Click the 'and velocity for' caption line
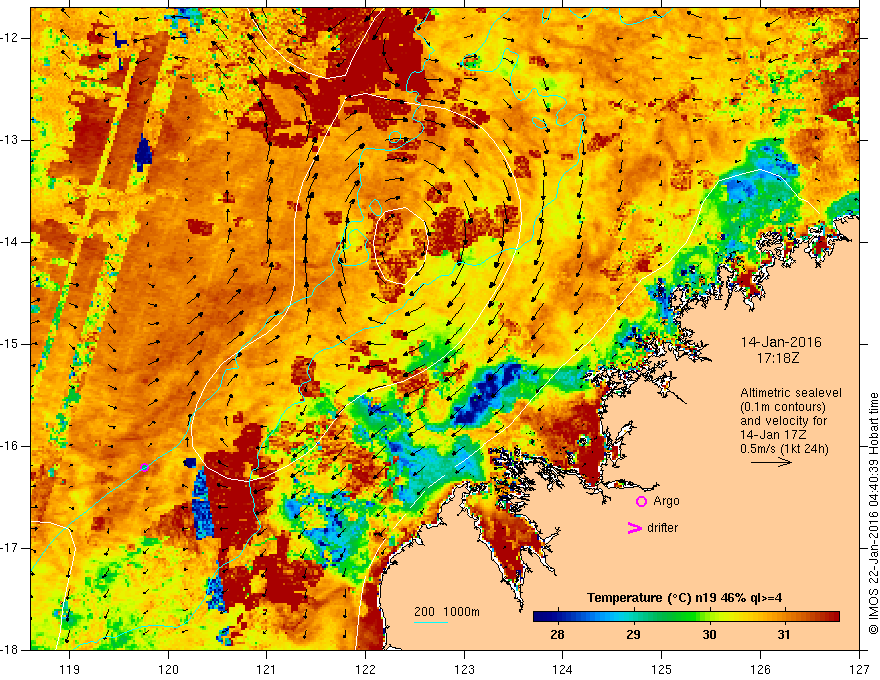 [x=783, y=421]
